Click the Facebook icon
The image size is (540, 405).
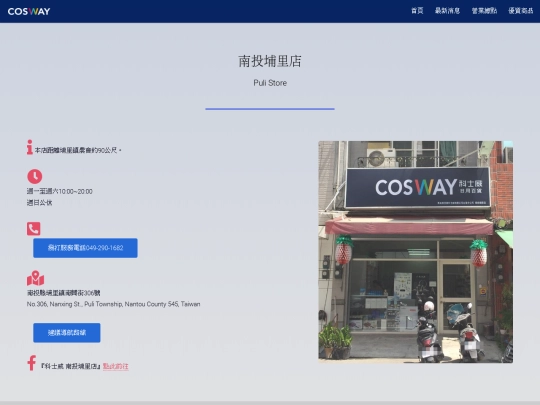(32, 363)
